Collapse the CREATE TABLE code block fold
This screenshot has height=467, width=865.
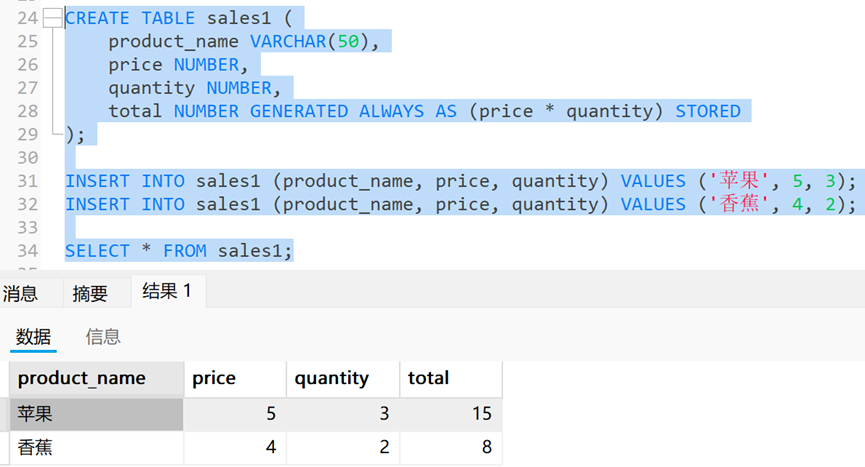[x=52, y=18]
